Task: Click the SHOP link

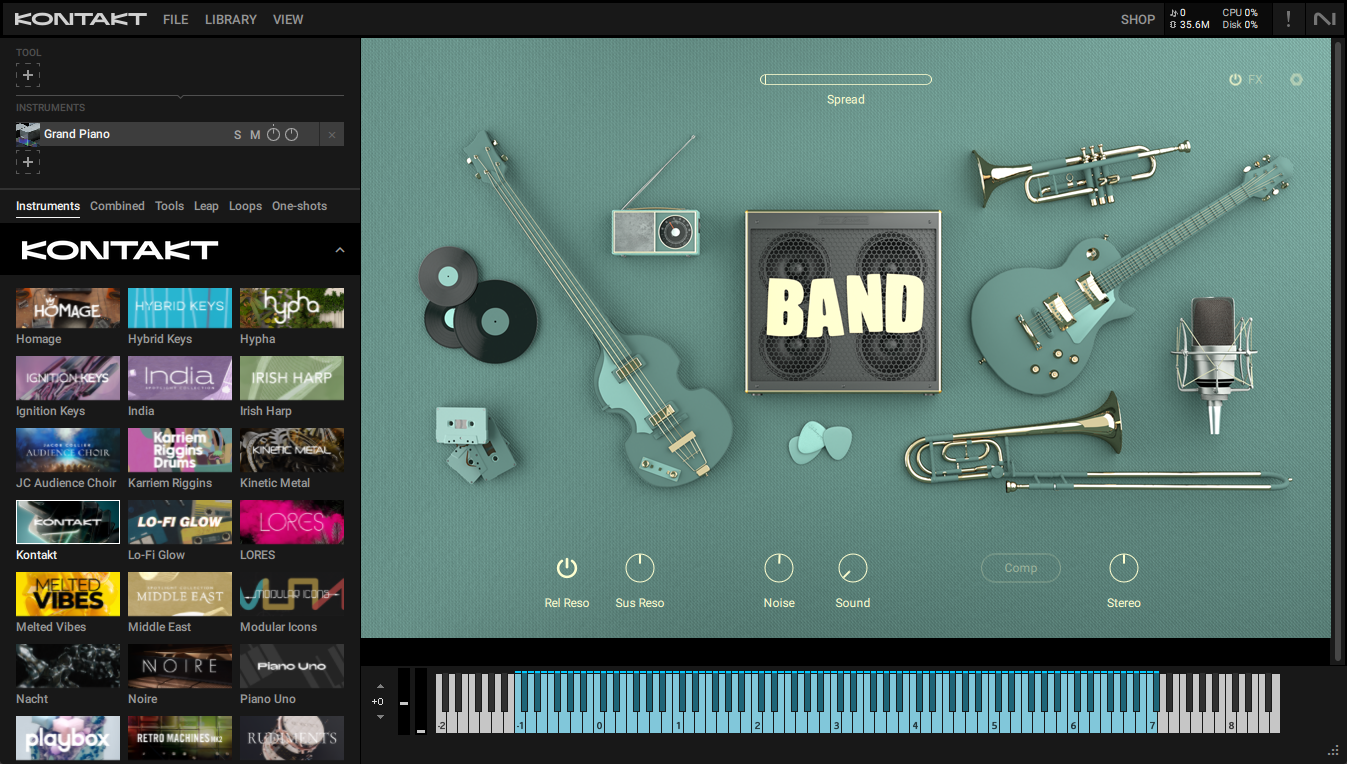Action: (1137, 19)
